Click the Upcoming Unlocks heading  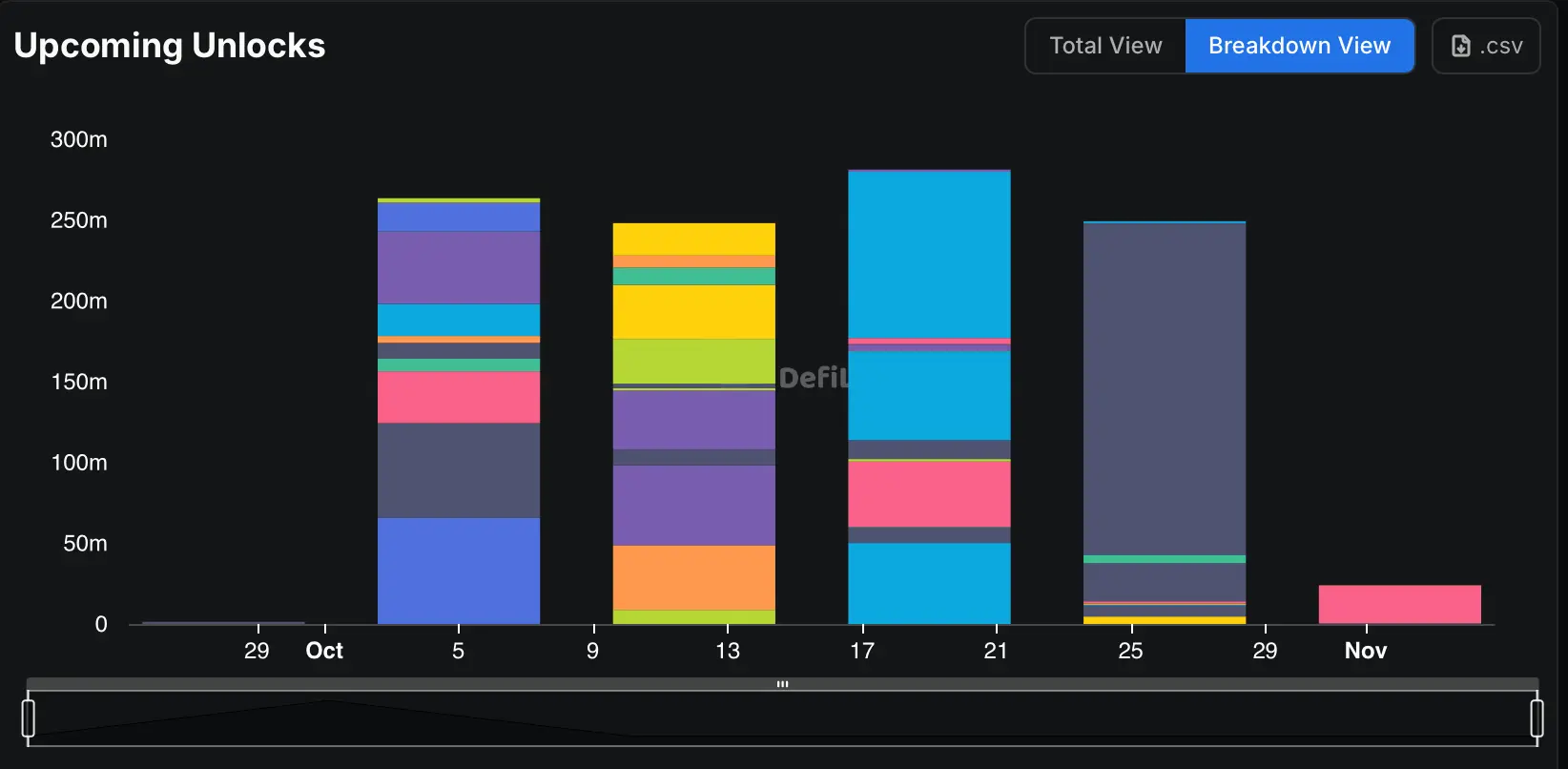point(170,46)
